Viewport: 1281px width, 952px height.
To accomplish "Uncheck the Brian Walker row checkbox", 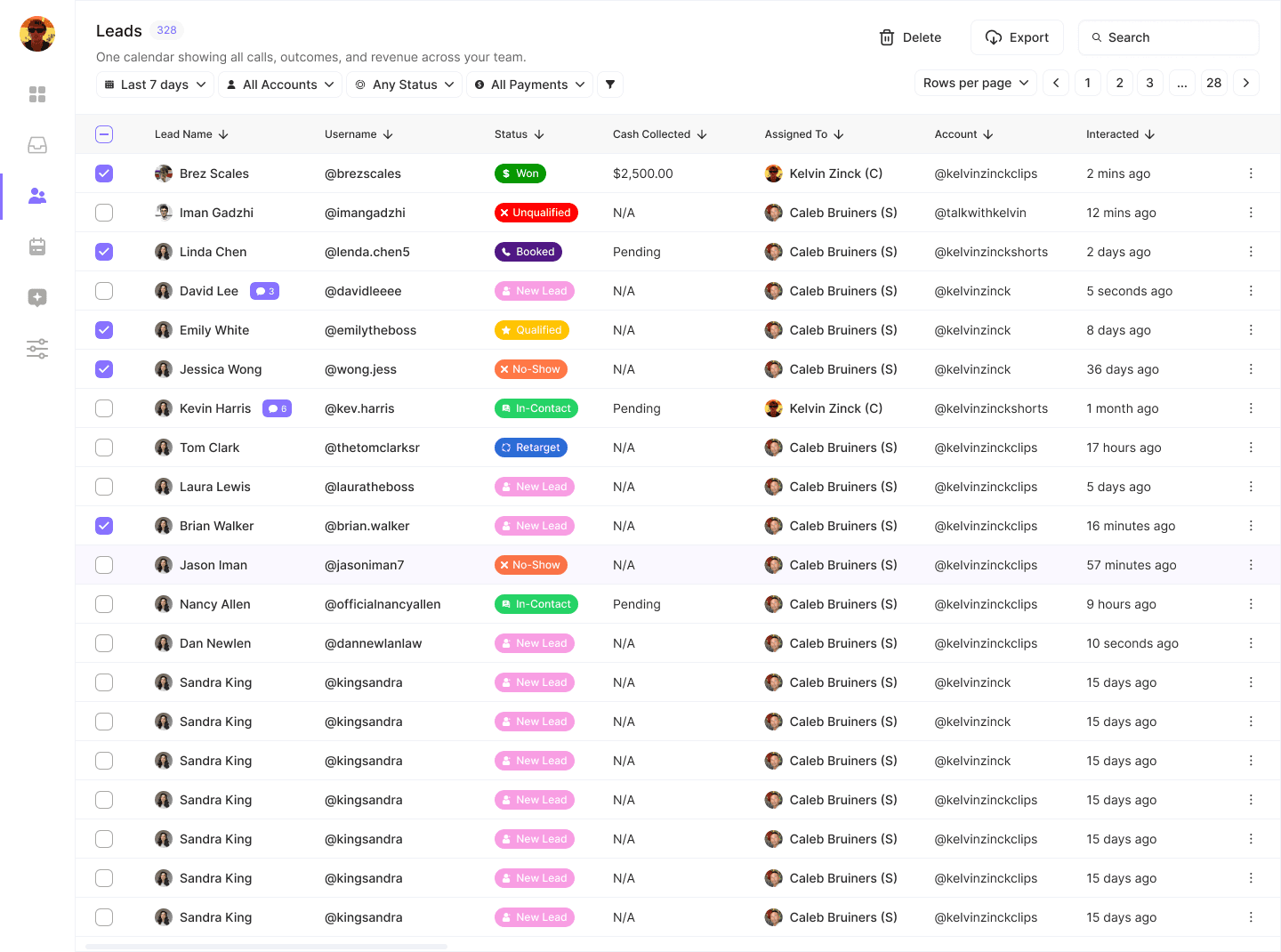I will pos(104,526).
